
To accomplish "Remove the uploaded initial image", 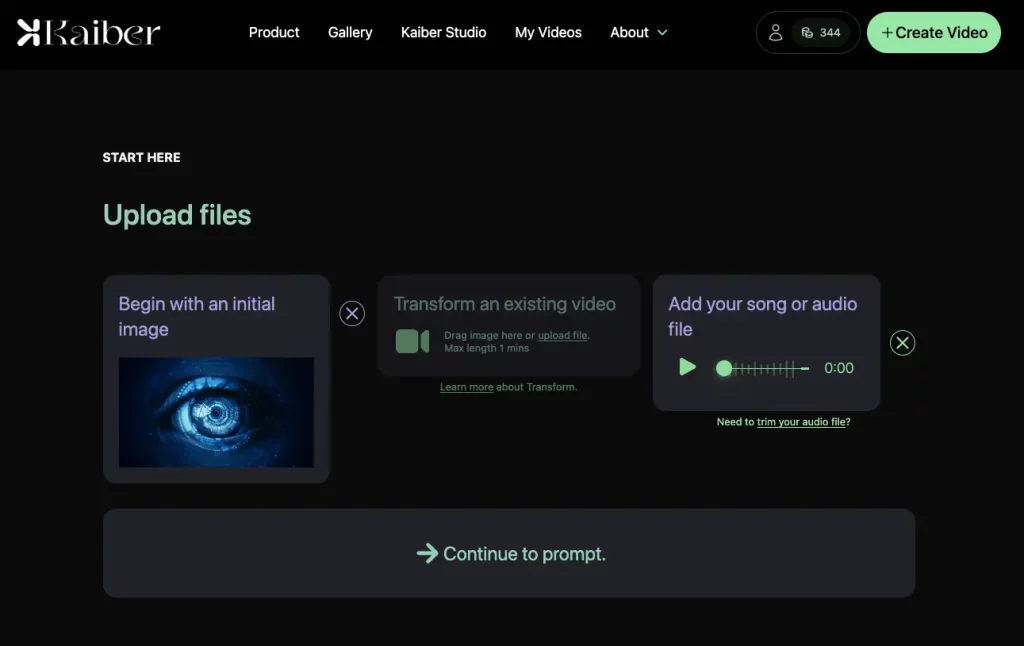I will 352,314.
